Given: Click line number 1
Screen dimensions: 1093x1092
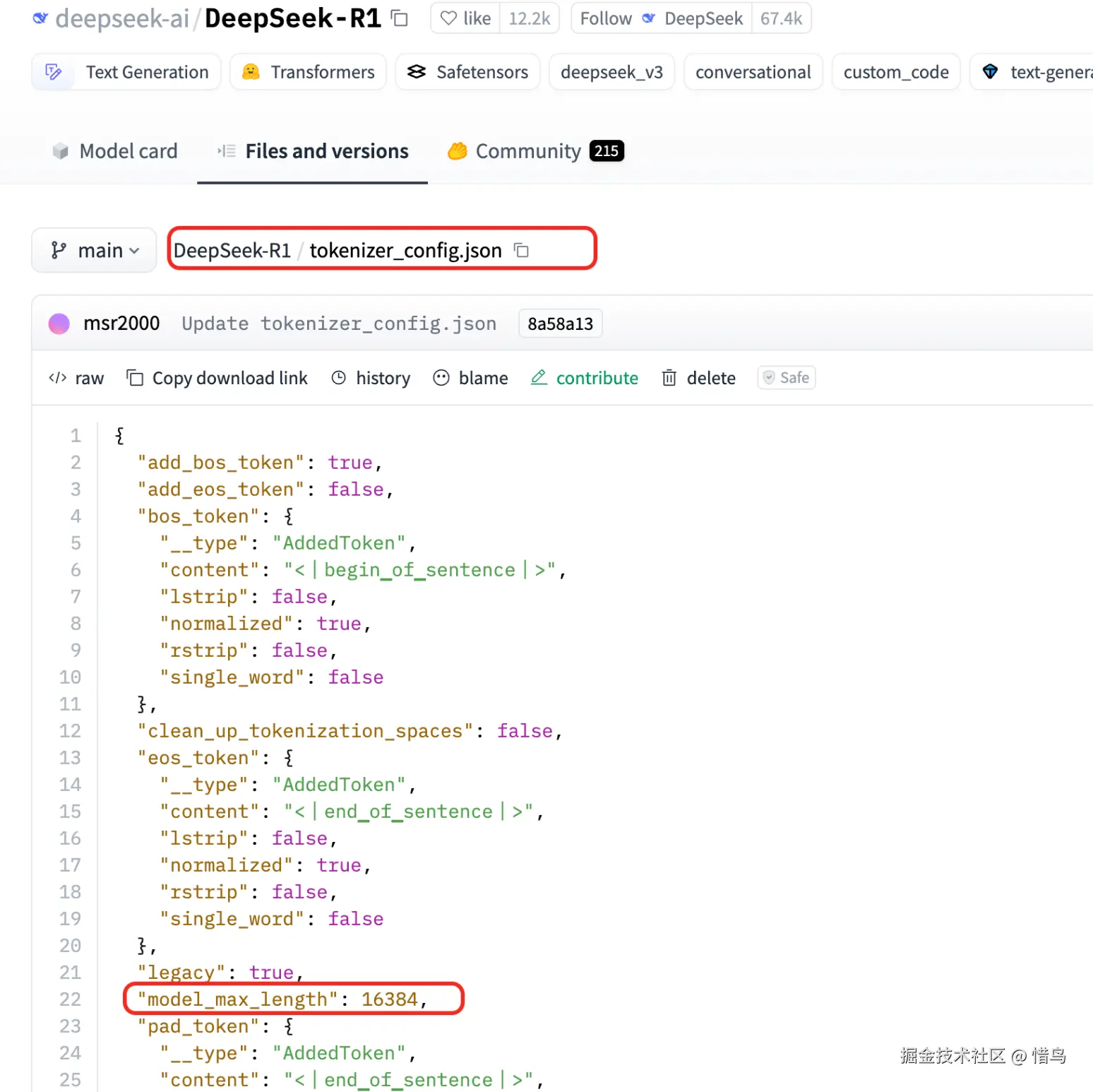Looking at the screenshot, I should point(76,435).
